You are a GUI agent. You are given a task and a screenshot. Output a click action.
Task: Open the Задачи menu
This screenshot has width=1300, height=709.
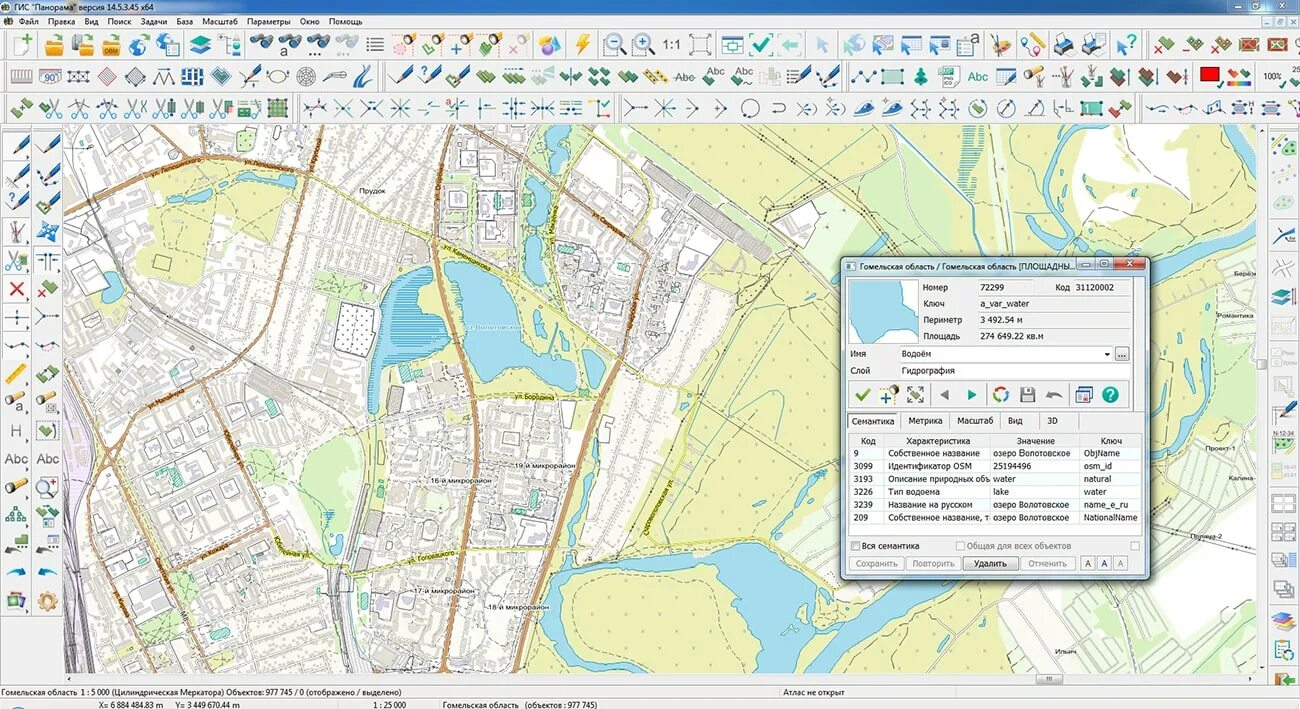click(154, 21)
